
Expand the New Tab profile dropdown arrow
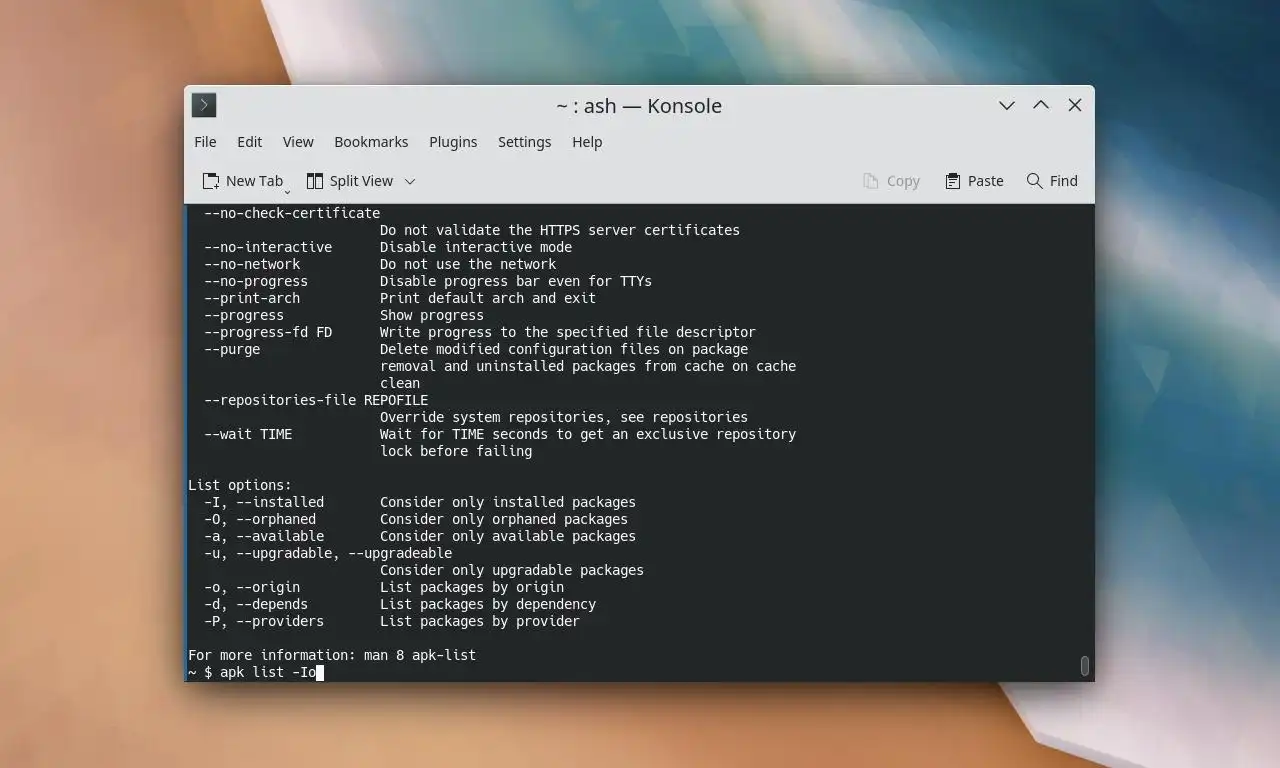click(x=288, y=190)
